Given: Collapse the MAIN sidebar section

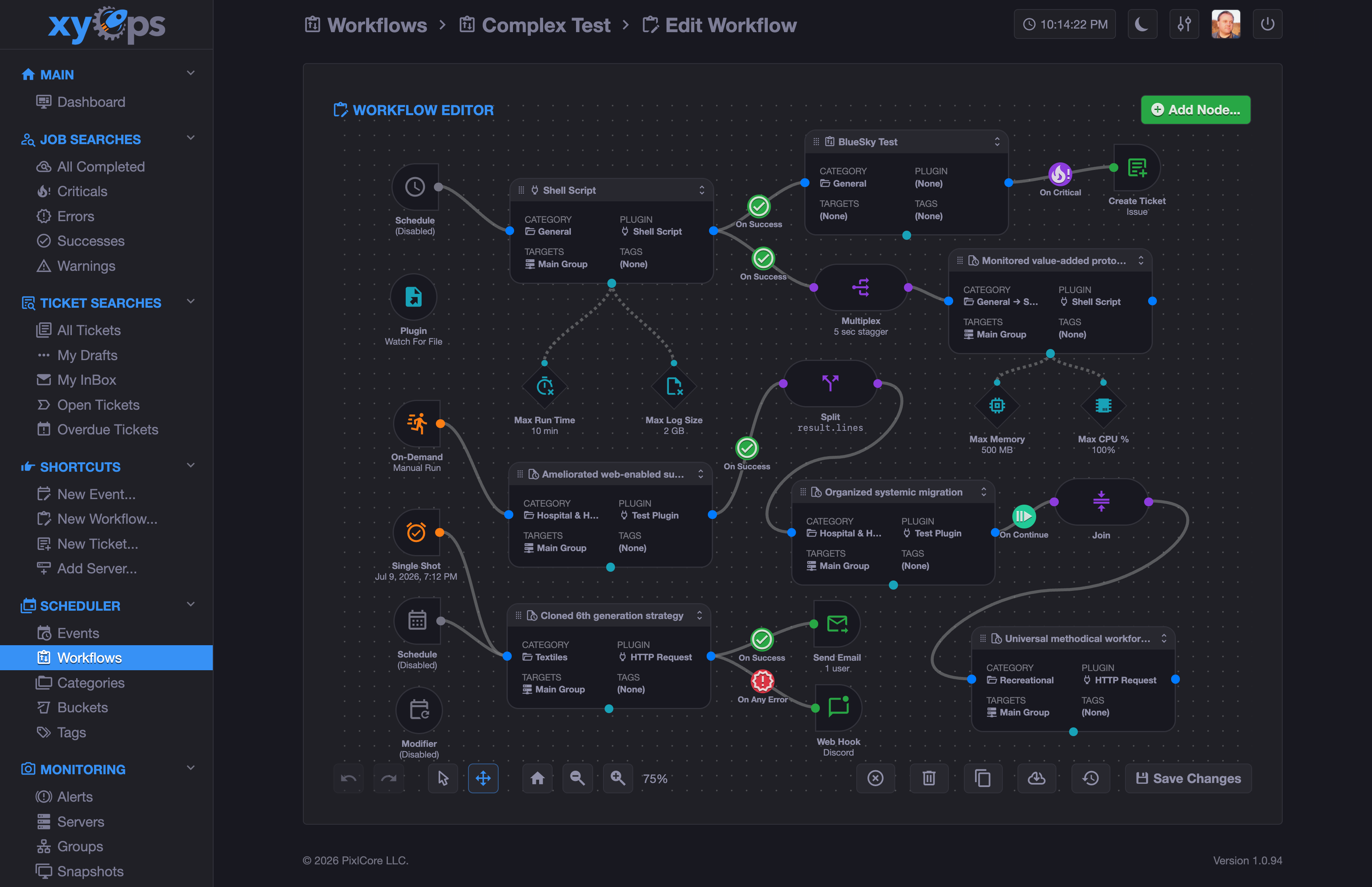Looking at the screenshot, I should (191, 73).
